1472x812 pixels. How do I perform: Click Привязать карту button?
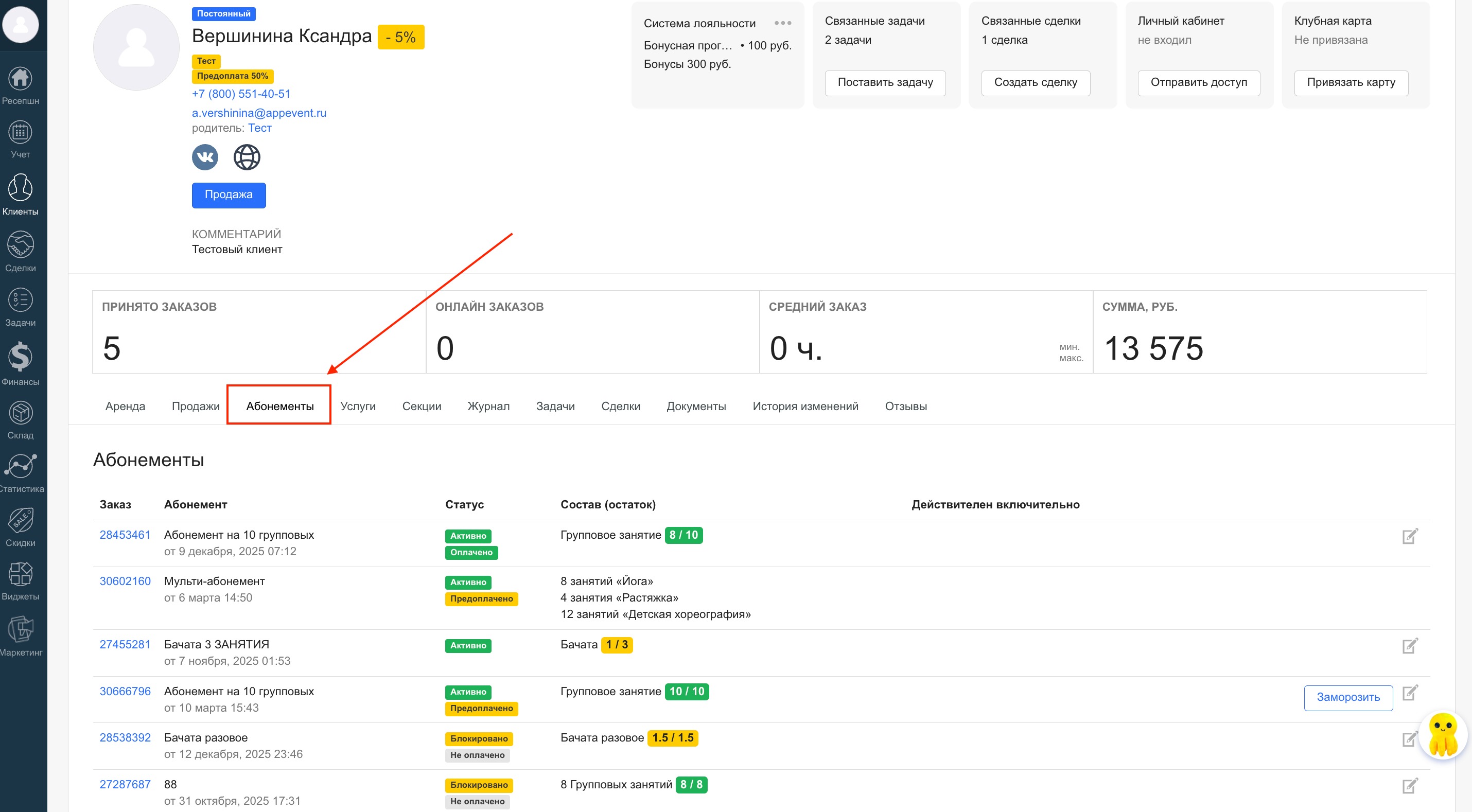(x=1351, y=82)
